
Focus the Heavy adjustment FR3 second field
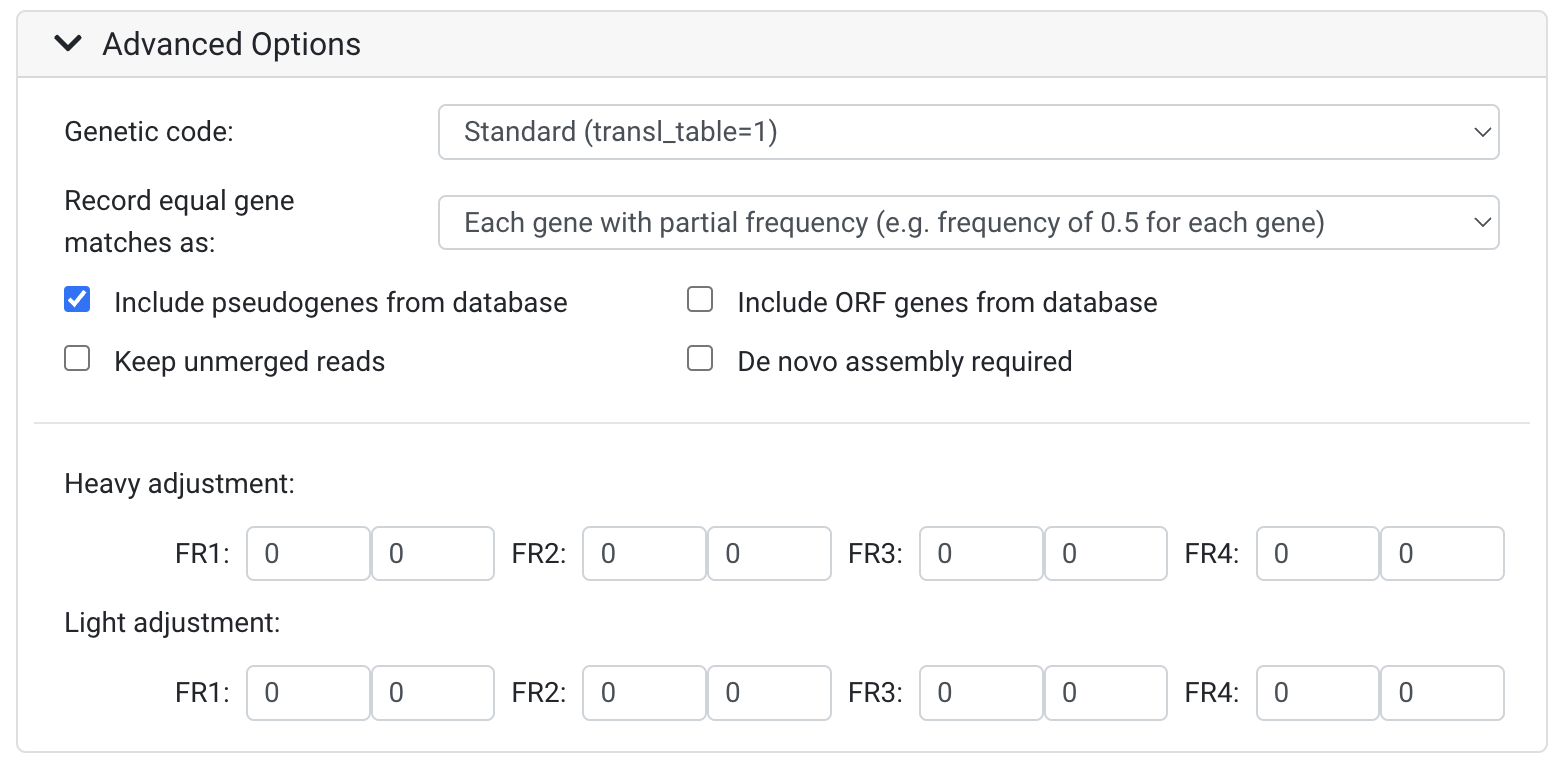coord(1106,554)
